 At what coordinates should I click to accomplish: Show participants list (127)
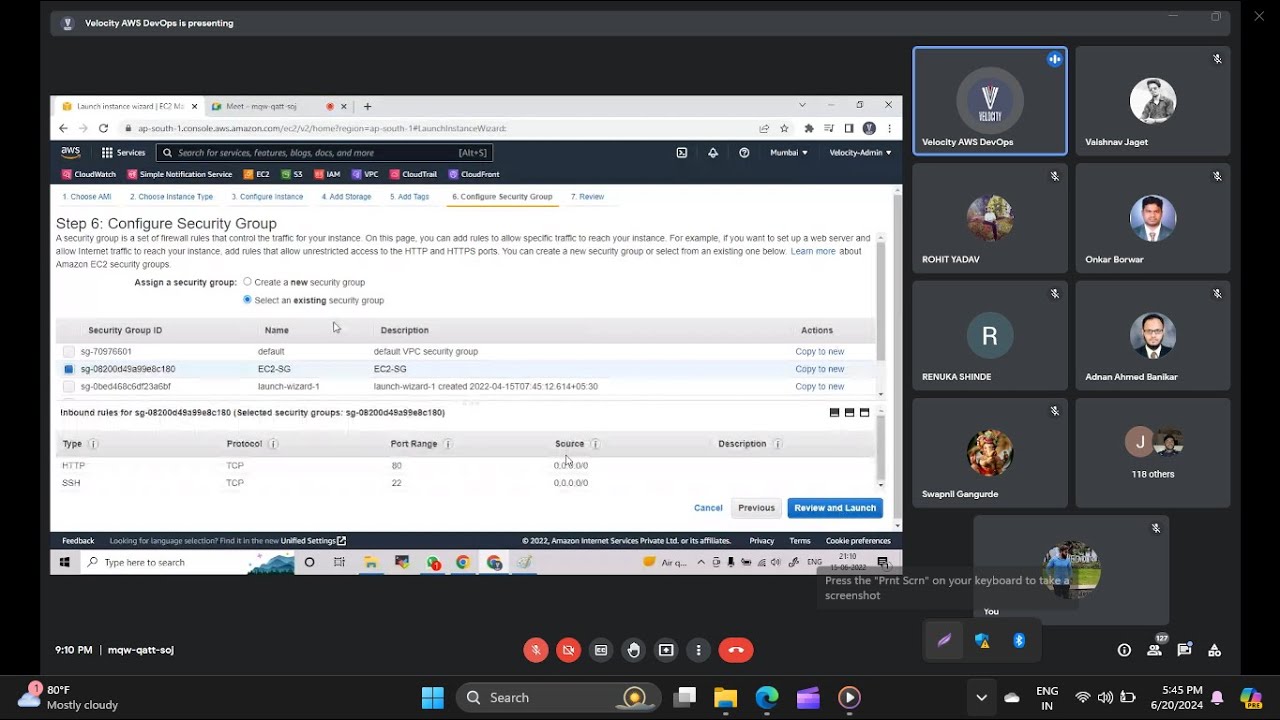[x=1155, y=650]
